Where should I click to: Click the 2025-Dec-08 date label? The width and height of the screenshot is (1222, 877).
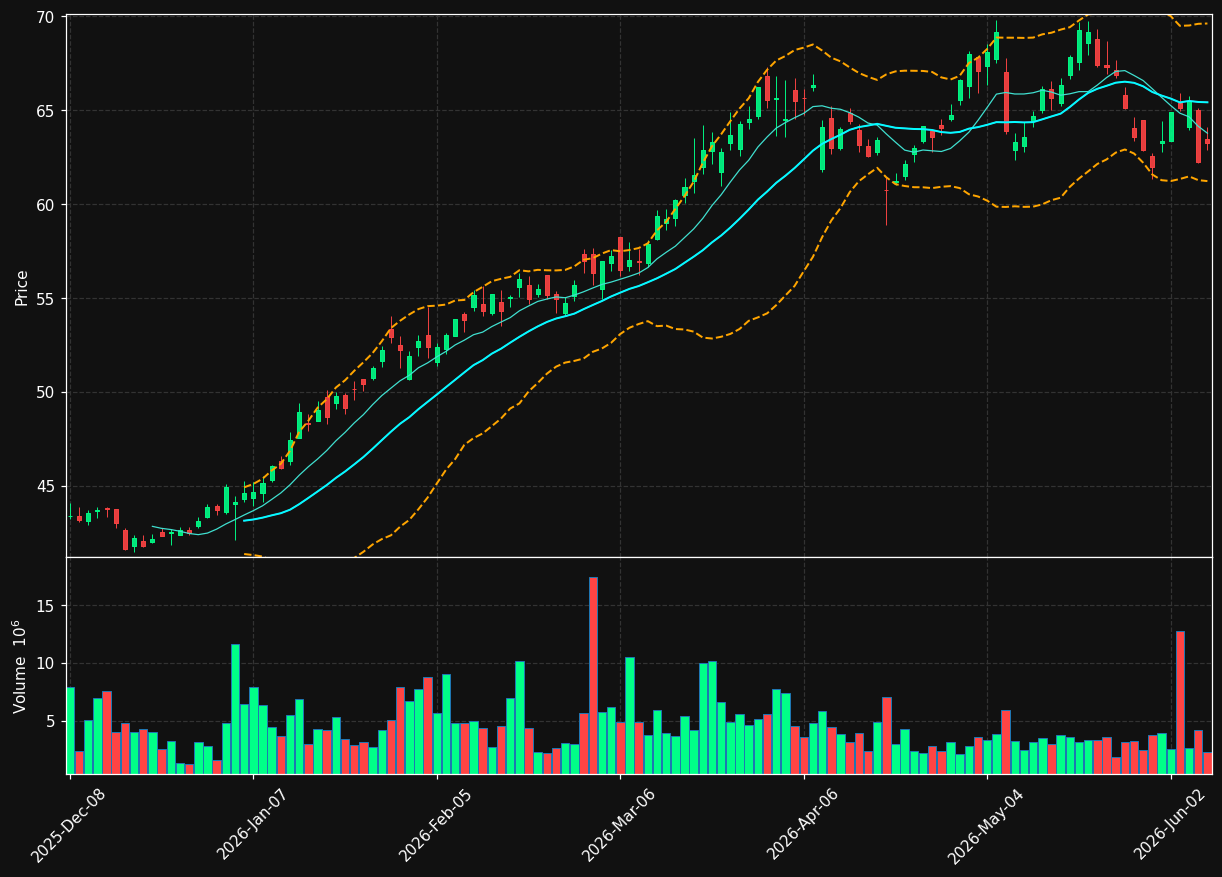pyautogui.click(x=69, y=824)
